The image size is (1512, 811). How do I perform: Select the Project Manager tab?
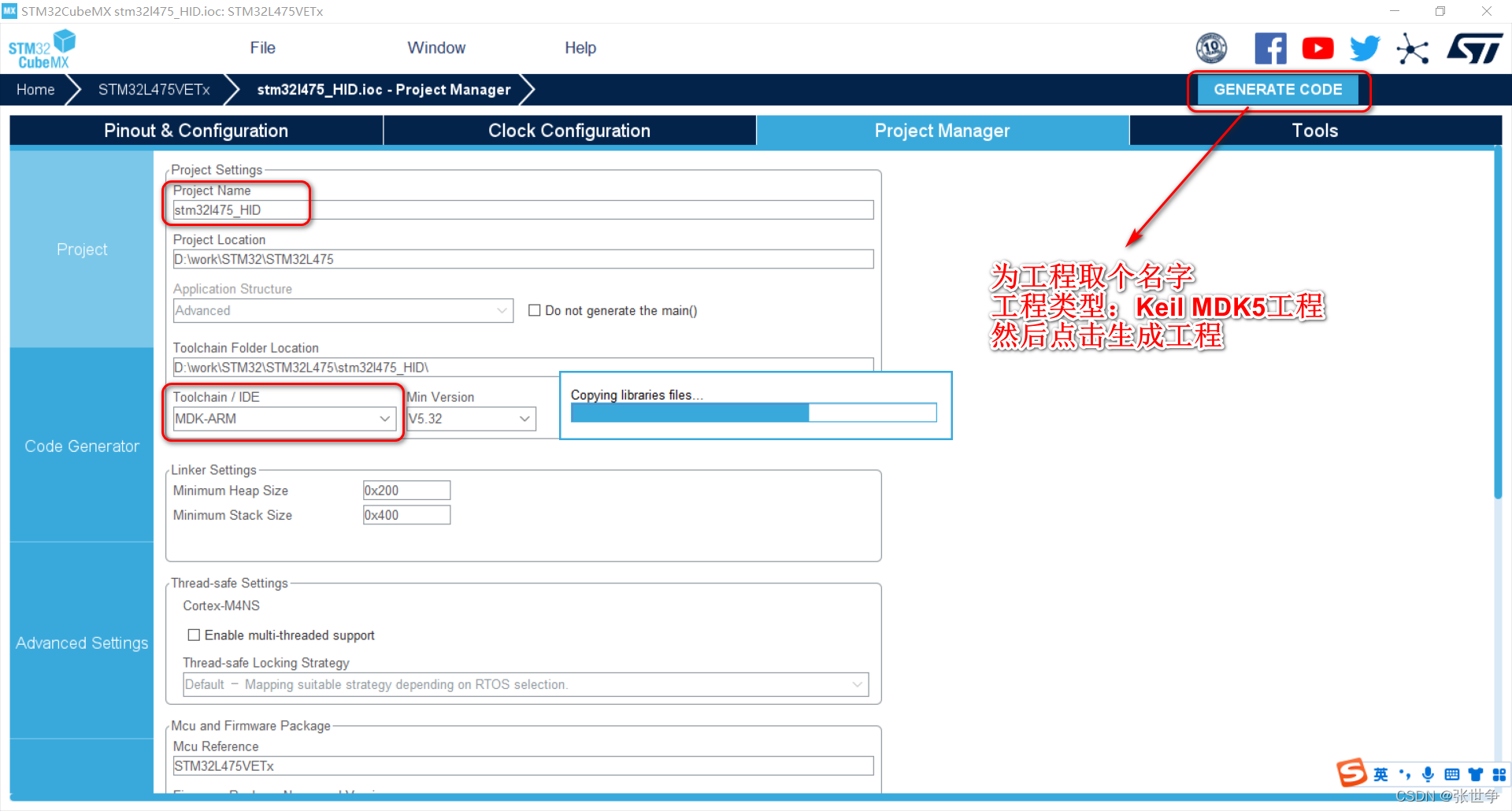coord(943,131)
